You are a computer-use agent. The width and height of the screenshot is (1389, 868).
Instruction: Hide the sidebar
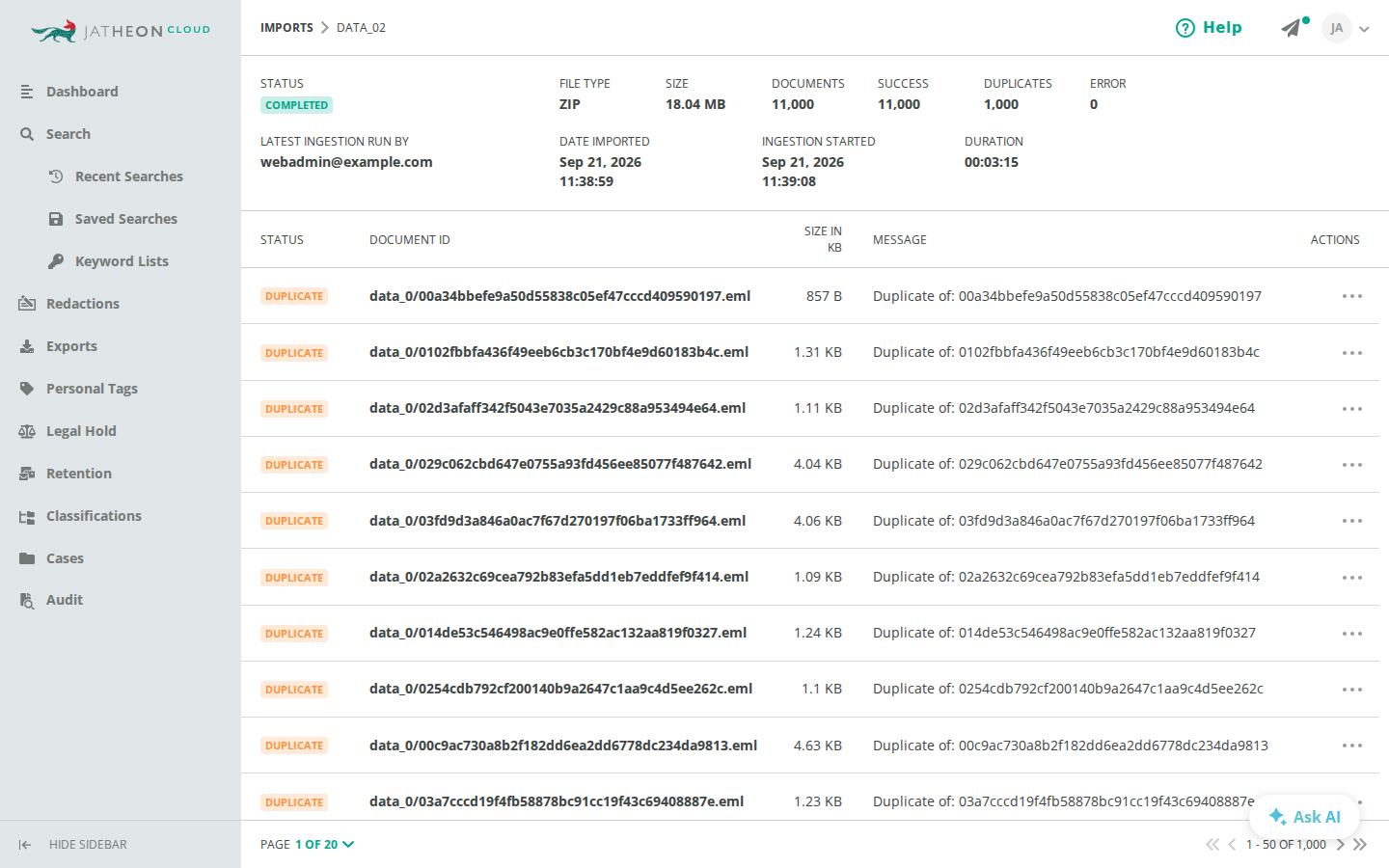[73, 845]
